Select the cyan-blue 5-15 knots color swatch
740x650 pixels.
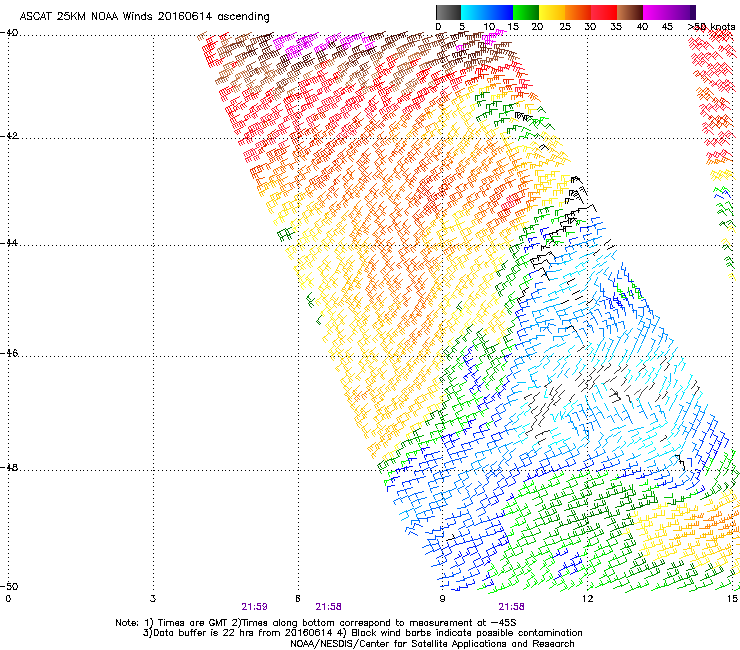click(x=487, y=12)
